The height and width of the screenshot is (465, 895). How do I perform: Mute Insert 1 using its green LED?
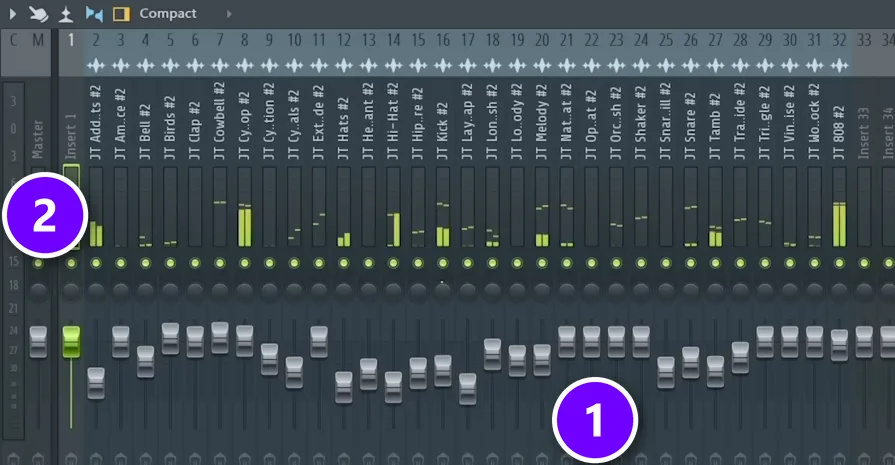[x=71, y=263]
